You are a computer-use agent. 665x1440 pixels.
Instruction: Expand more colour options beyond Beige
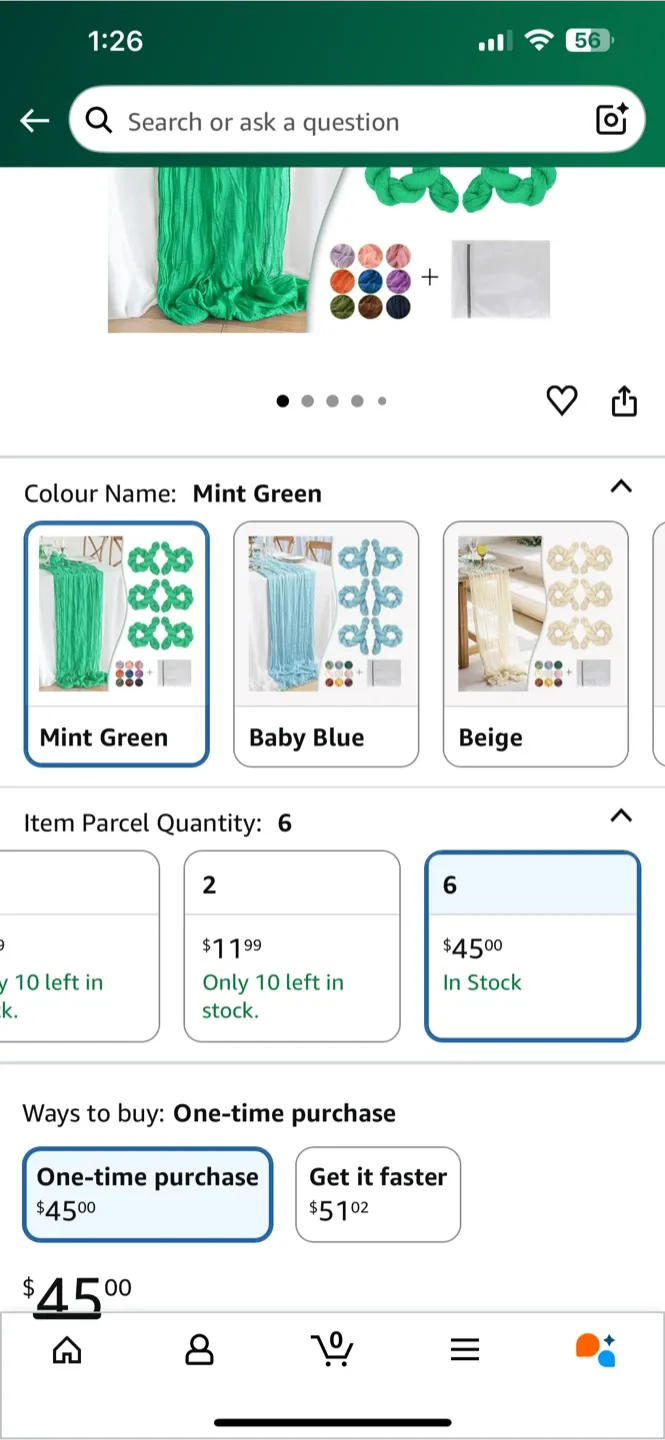click(659, 644)
